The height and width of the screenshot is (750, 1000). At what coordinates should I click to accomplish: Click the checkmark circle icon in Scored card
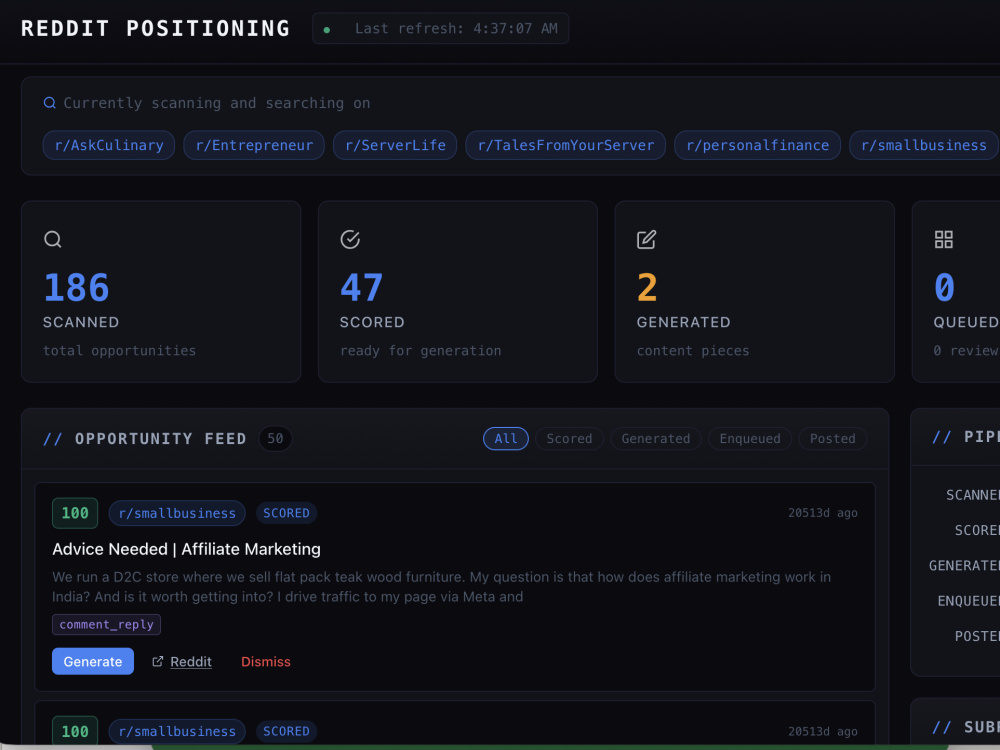[350, 239]
